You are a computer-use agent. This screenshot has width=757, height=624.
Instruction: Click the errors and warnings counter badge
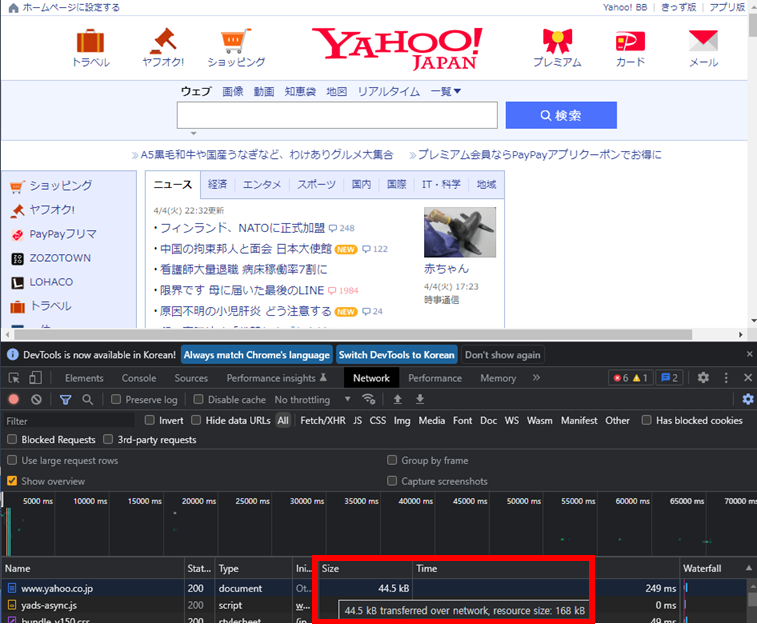630,378
